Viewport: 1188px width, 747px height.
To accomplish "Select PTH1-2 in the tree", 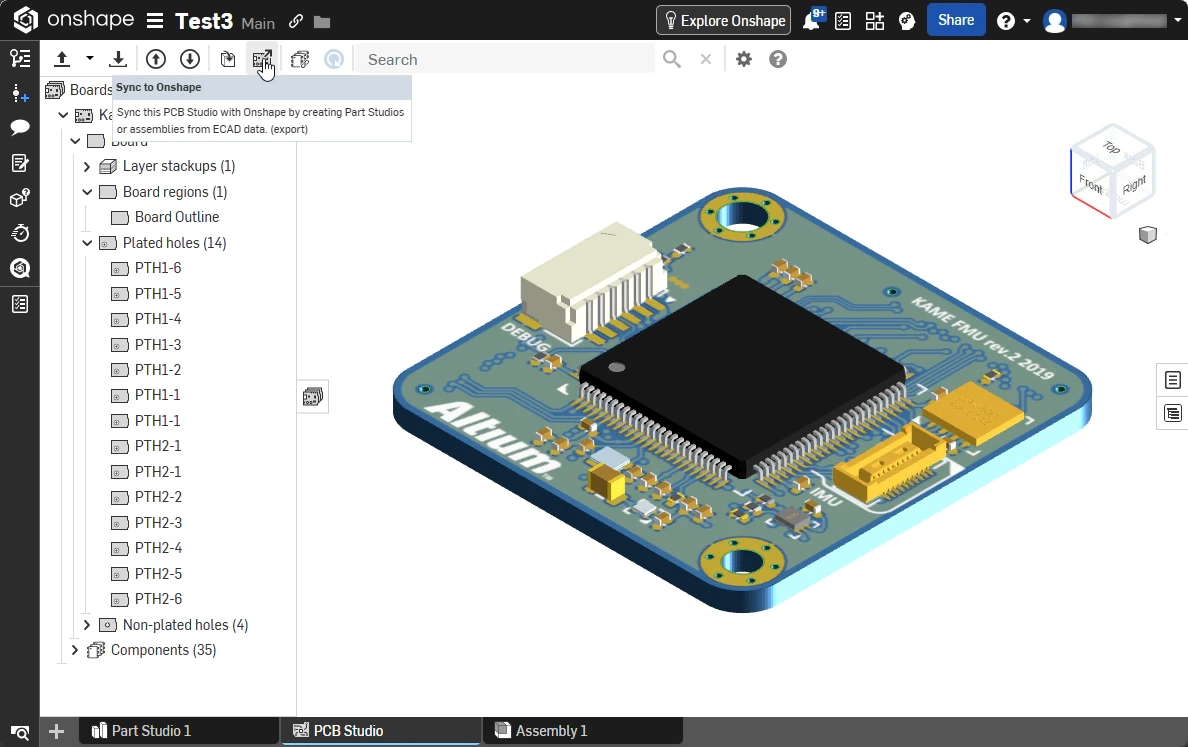I will pyautogui.click(x=158, y=370).
